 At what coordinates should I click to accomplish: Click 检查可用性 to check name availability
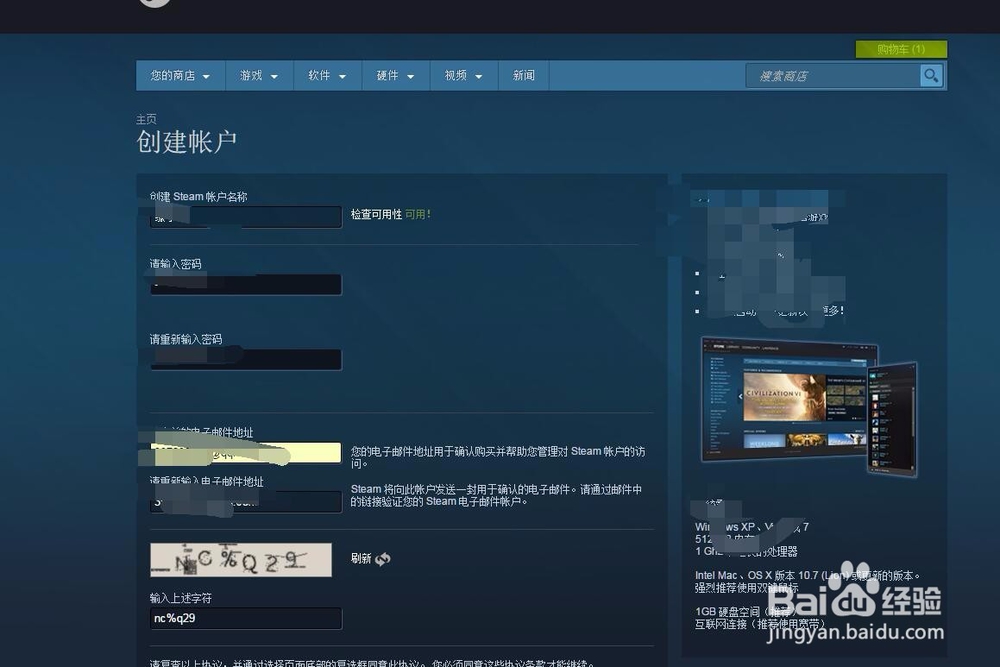coord(376,214)
